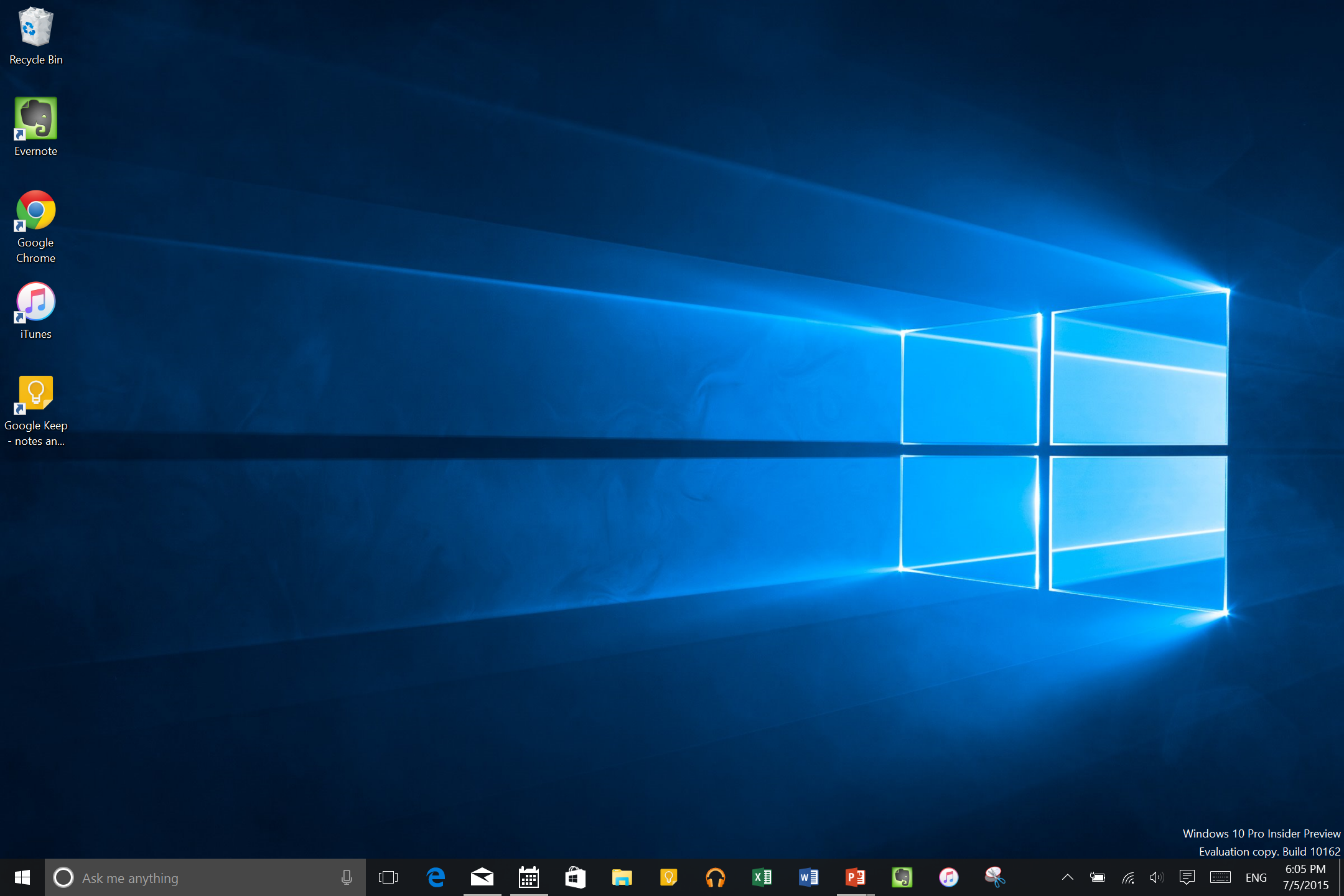Open the Calendar app in taskbar
Viewport: 1344px width, 896px height.
pos(529,877)
